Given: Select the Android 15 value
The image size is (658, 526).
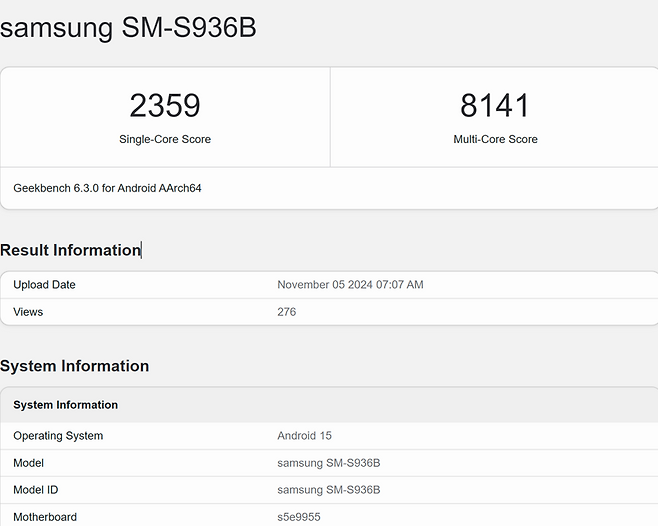Looking at the screenshot, I should pos(304,436).
